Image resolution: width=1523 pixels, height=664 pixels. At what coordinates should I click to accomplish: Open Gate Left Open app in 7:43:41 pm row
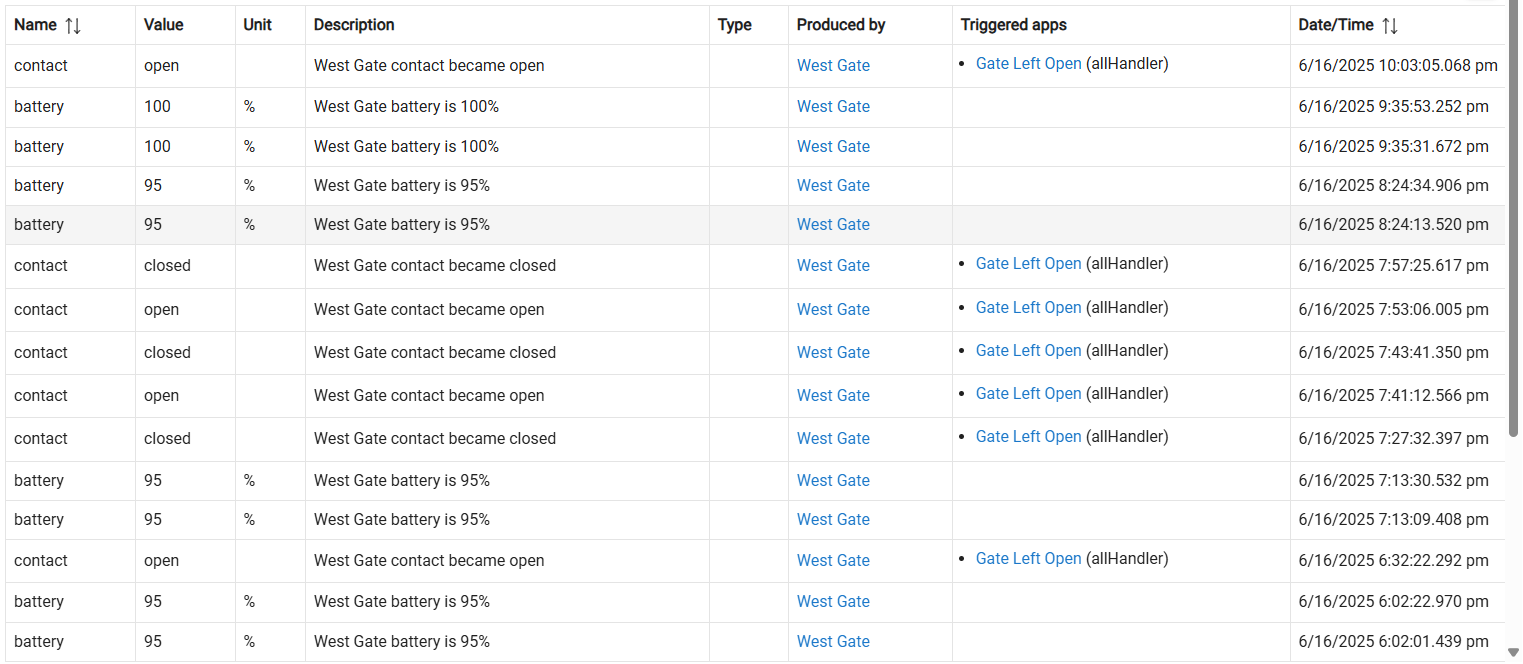(x=1028, y=351)
